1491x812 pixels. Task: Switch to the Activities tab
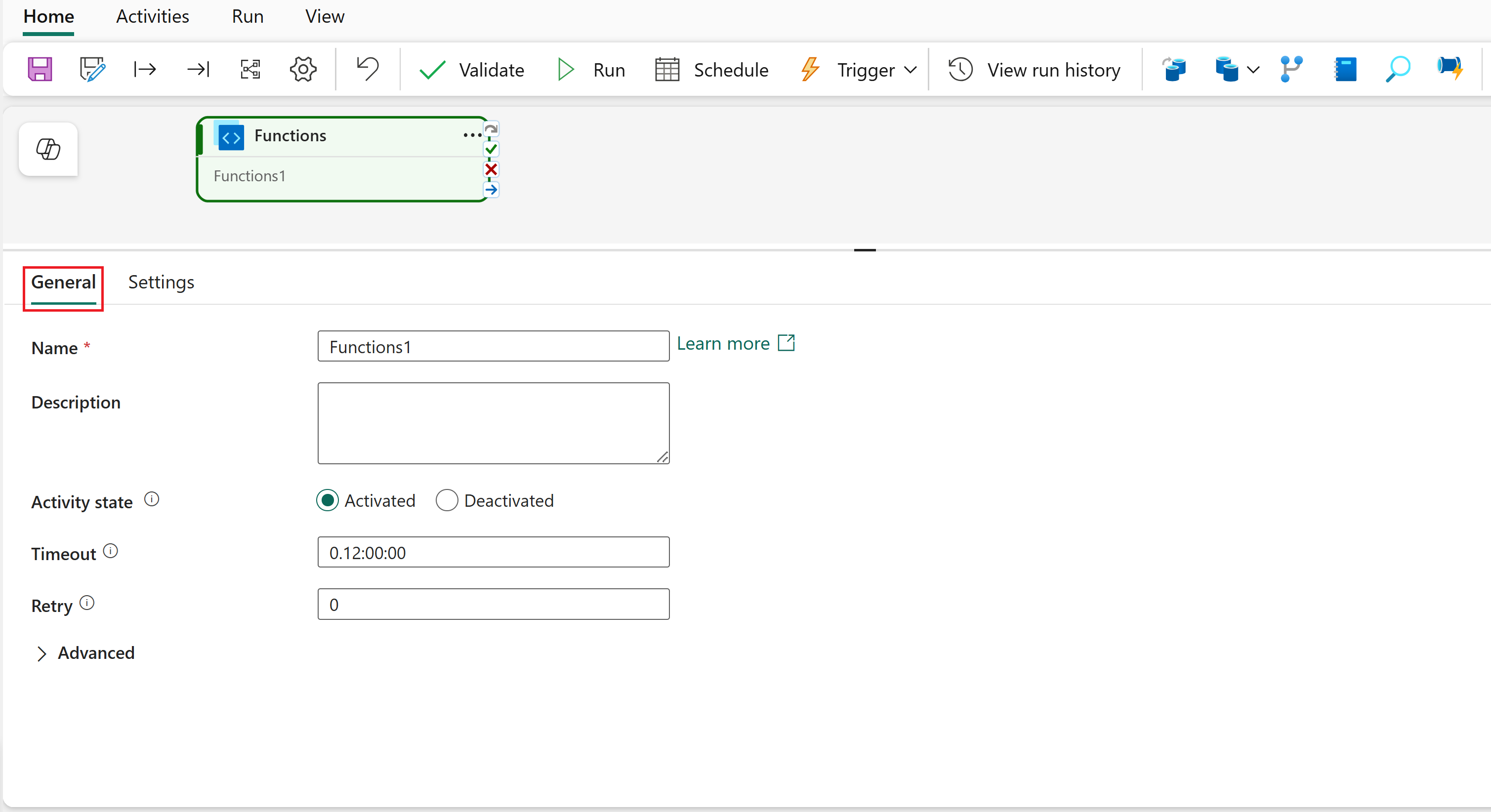pyautogui.click(x=152, y=16)
